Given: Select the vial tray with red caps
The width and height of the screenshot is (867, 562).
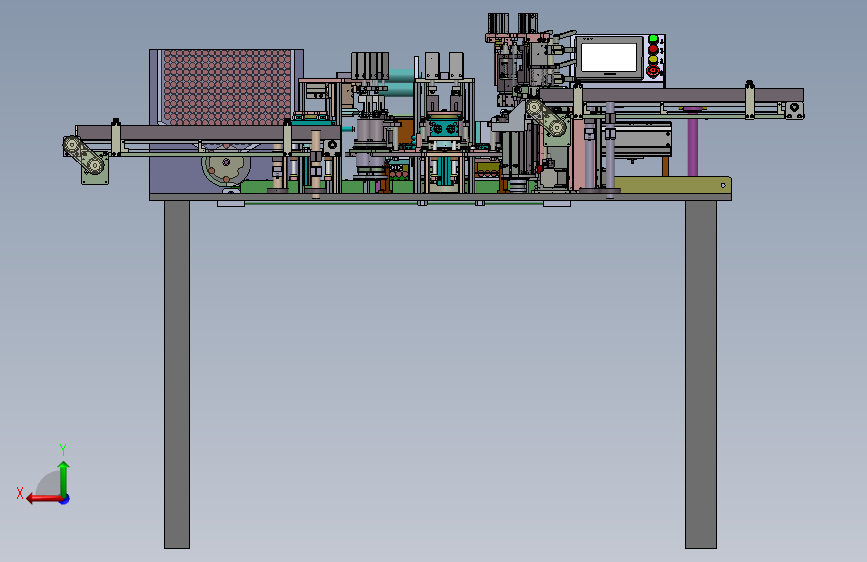Looking at the screenshot, I should 227,87.
